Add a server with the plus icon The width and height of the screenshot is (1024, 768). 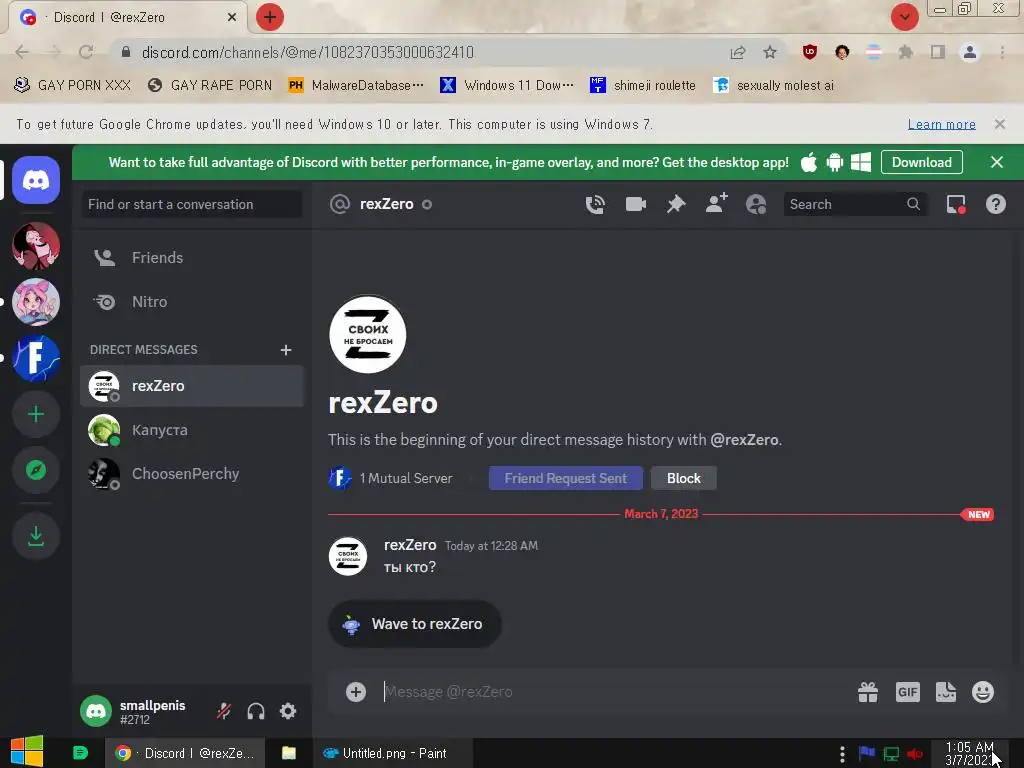click(36, 414)
